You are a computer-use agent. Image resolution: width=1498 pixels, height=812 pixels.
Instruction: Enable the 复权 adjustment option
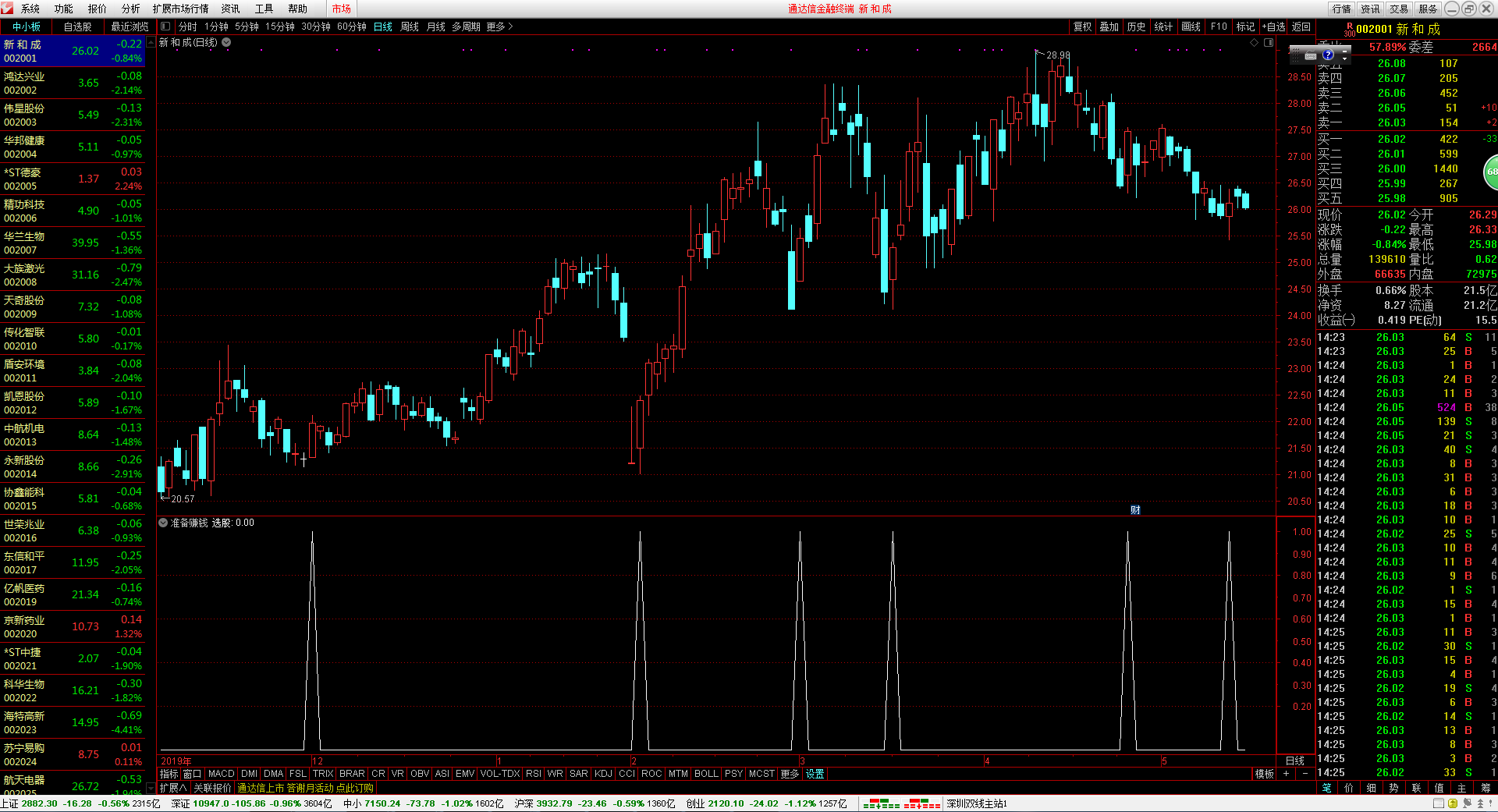point(1082,27)
